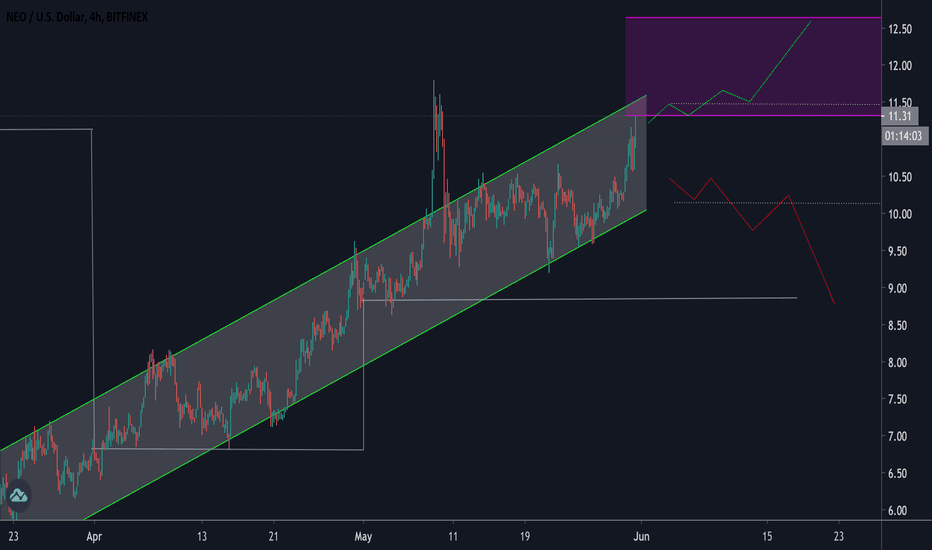Click the 7.50 price axis label
The height and width of the screenshot is (550, 932).
click(898, 400)
